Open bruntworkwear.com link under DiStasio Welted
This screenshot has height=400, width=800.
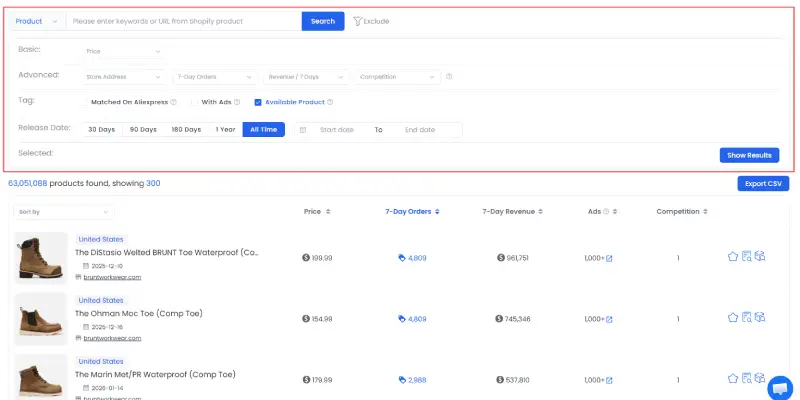coord(112,277)
